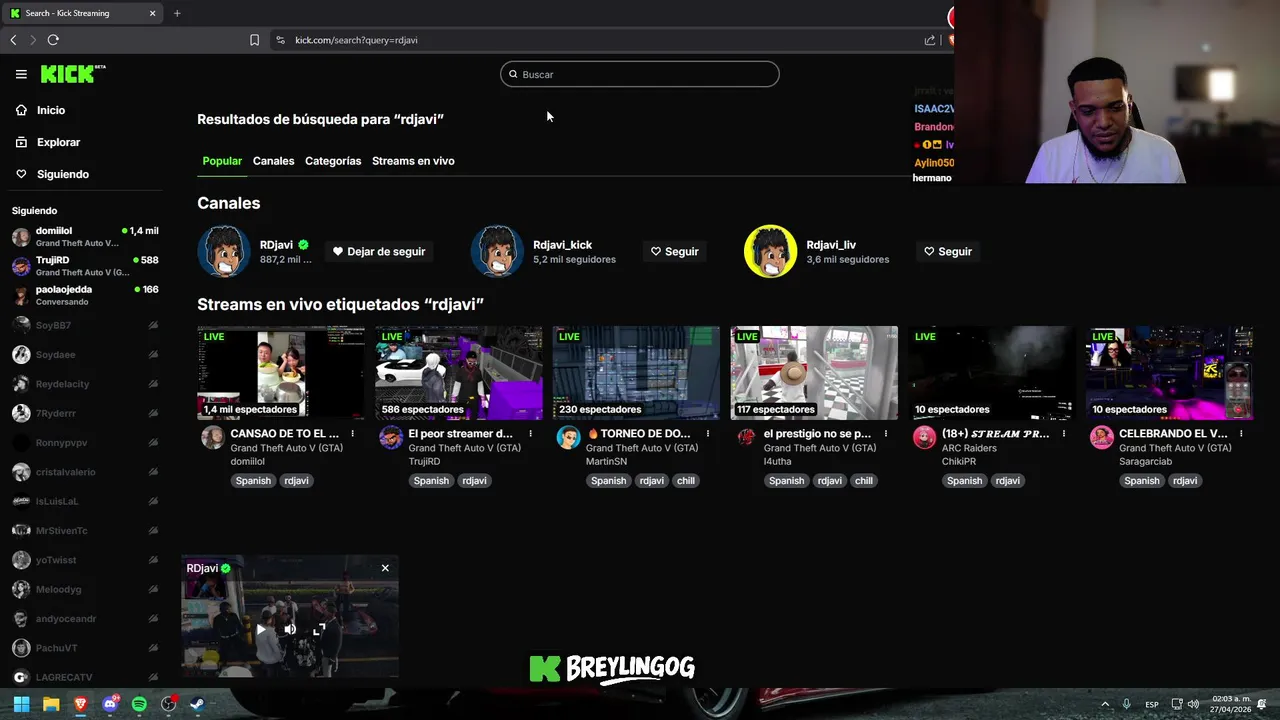Open TrujiRD stream thumbnail with 586 espectadores
Viewport: 1280px width, 720px height.
459,372
